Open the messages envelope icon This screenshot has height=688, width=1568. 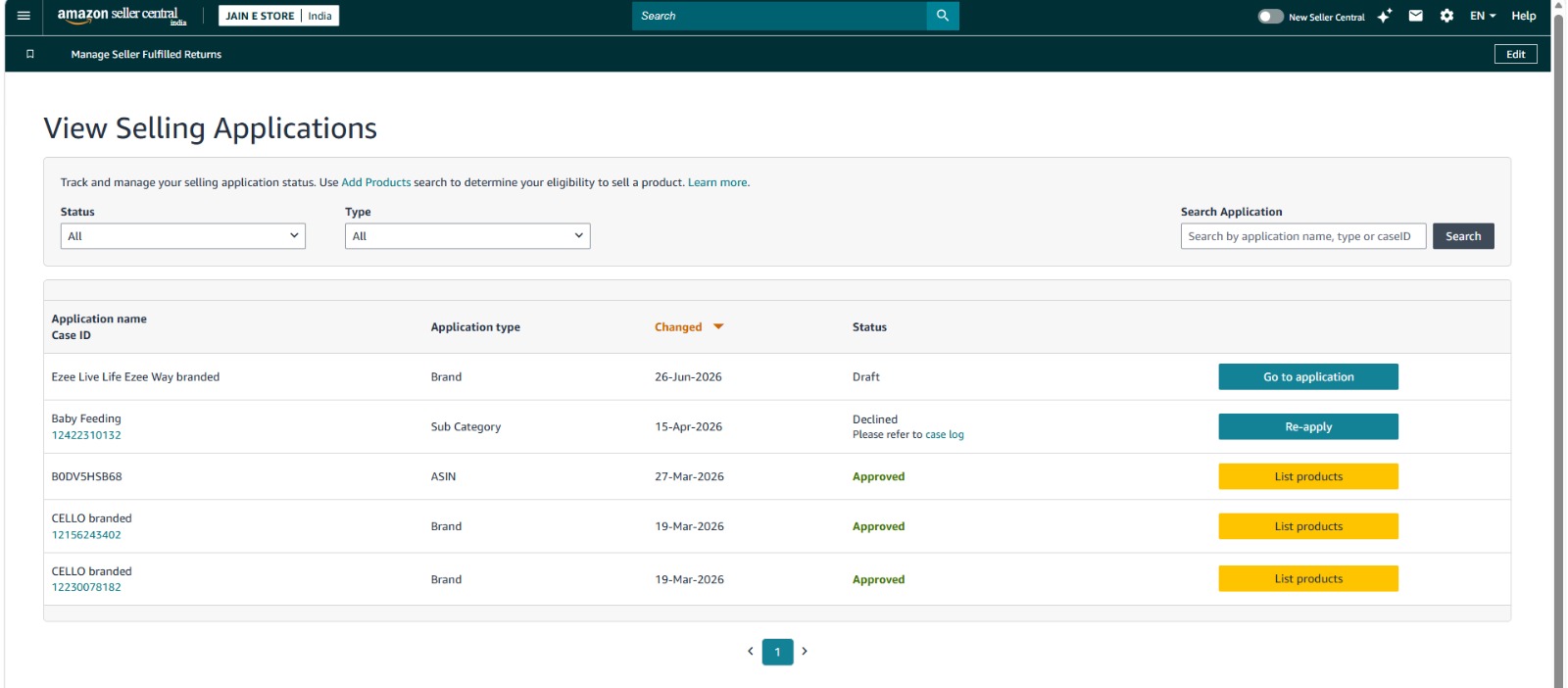coord(1415,16)
